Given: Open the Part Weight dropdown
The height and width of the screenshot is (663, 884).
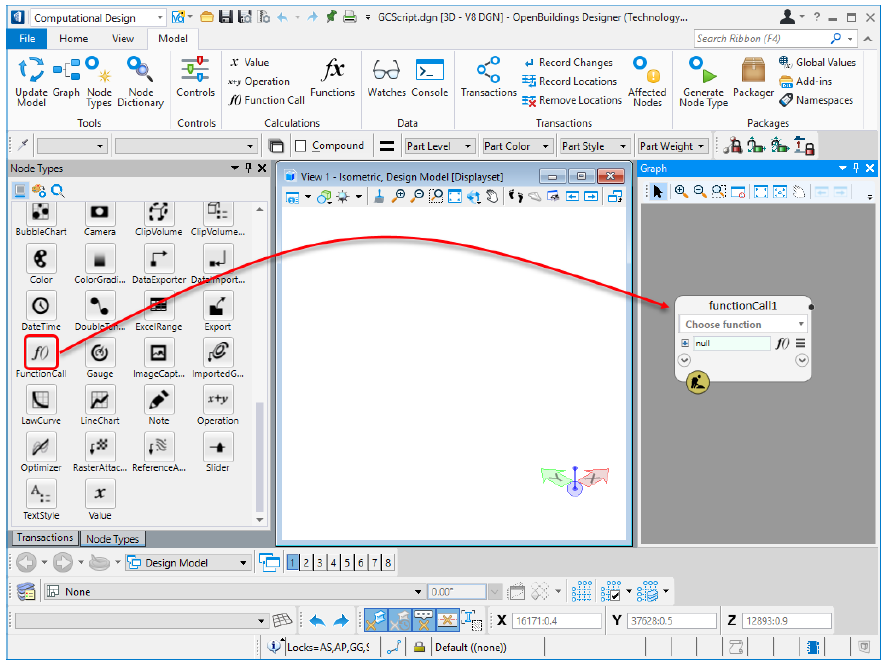Looking at the screenshot, I should tap(673, 146).
